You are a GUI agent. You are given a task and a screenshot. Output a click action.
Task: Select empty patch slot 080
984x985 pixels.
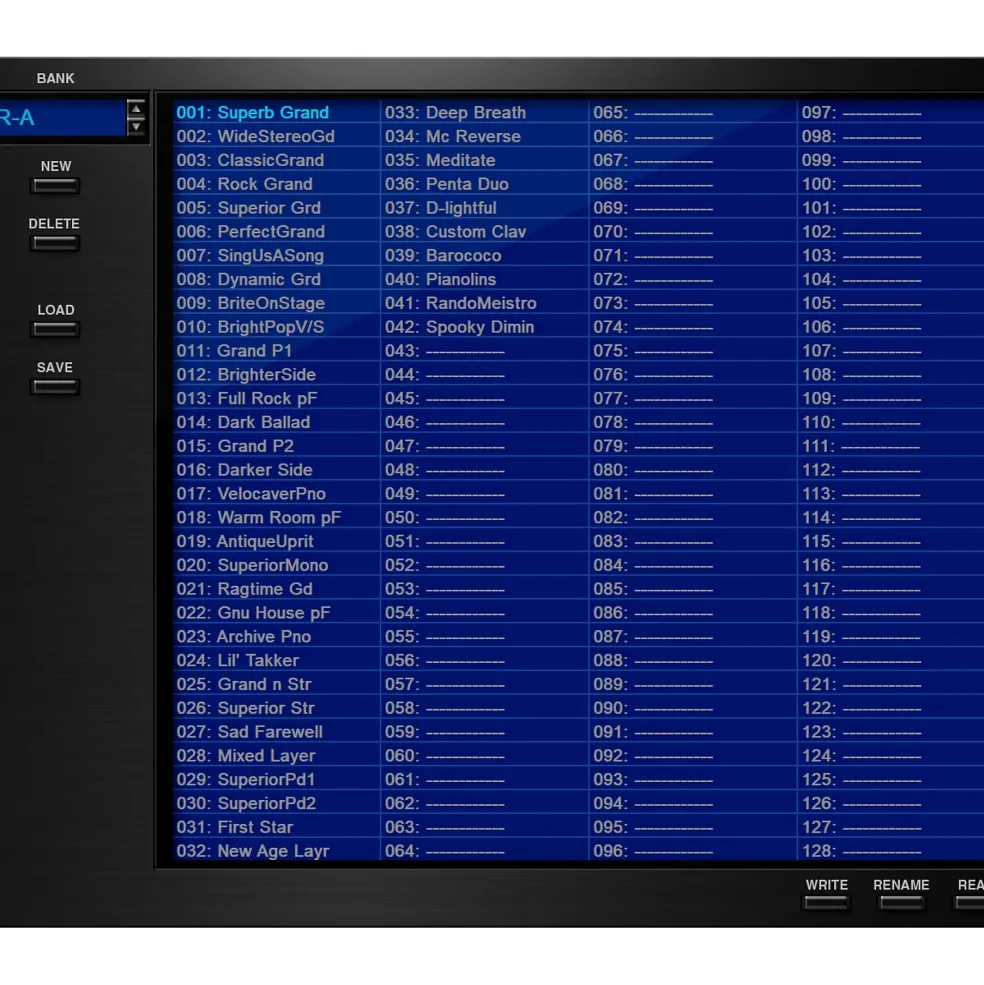(693, 470)
